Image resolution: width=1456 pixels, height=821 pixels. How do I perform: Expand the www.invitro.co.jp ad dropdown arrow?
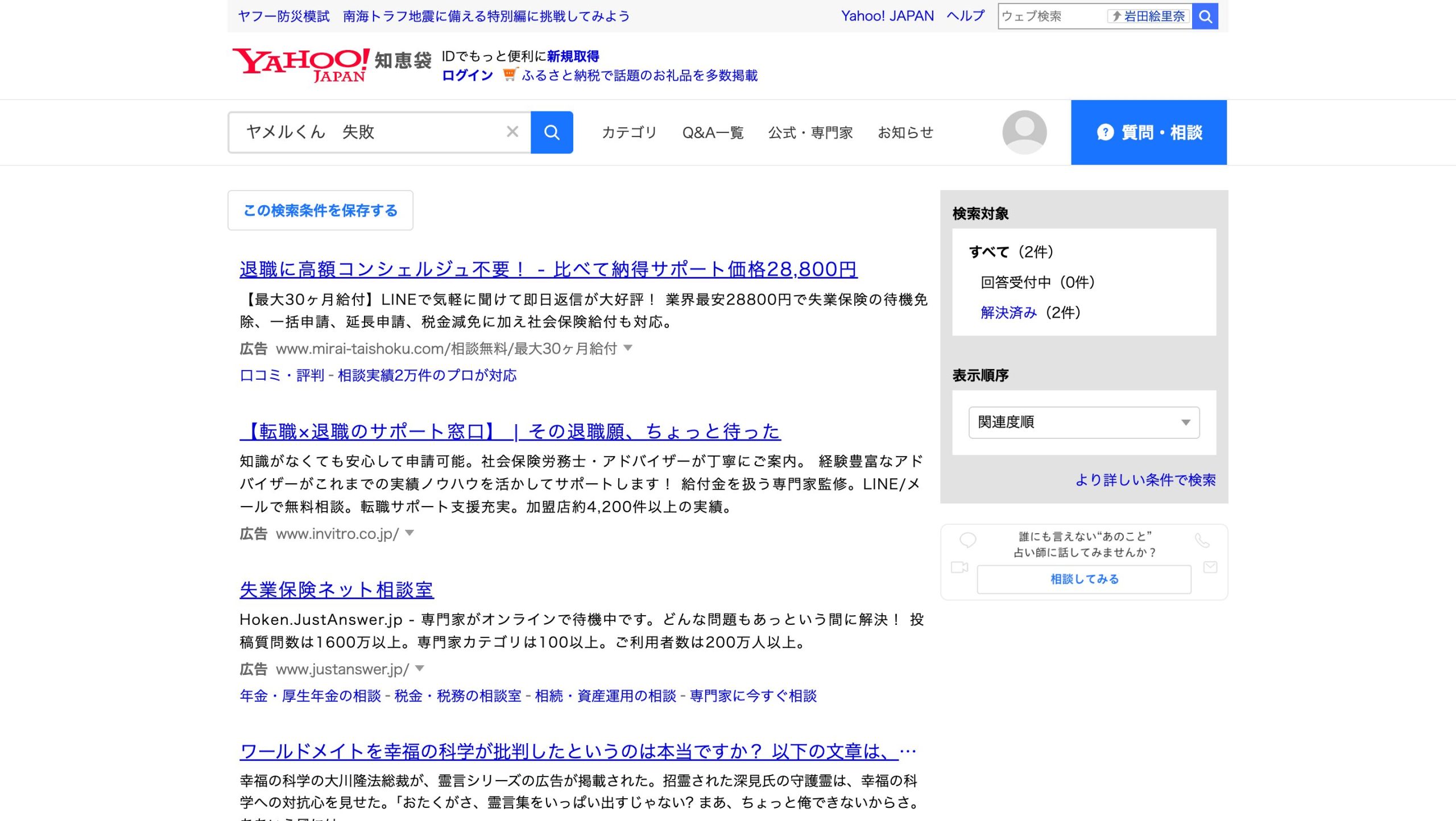click(x=409, y=533)
